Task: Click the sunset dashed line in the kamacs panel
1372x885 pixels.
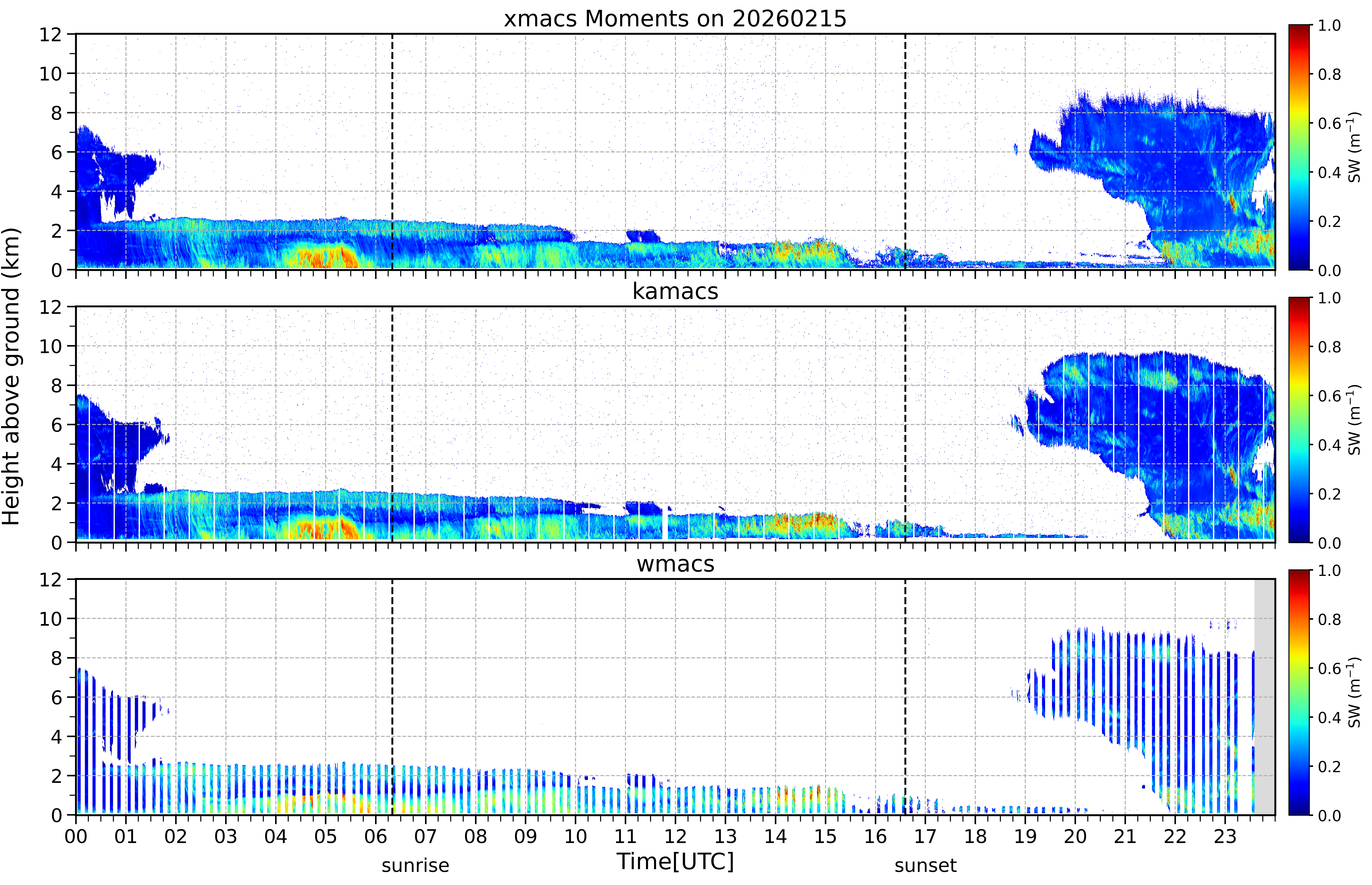Action: point(906,424)
